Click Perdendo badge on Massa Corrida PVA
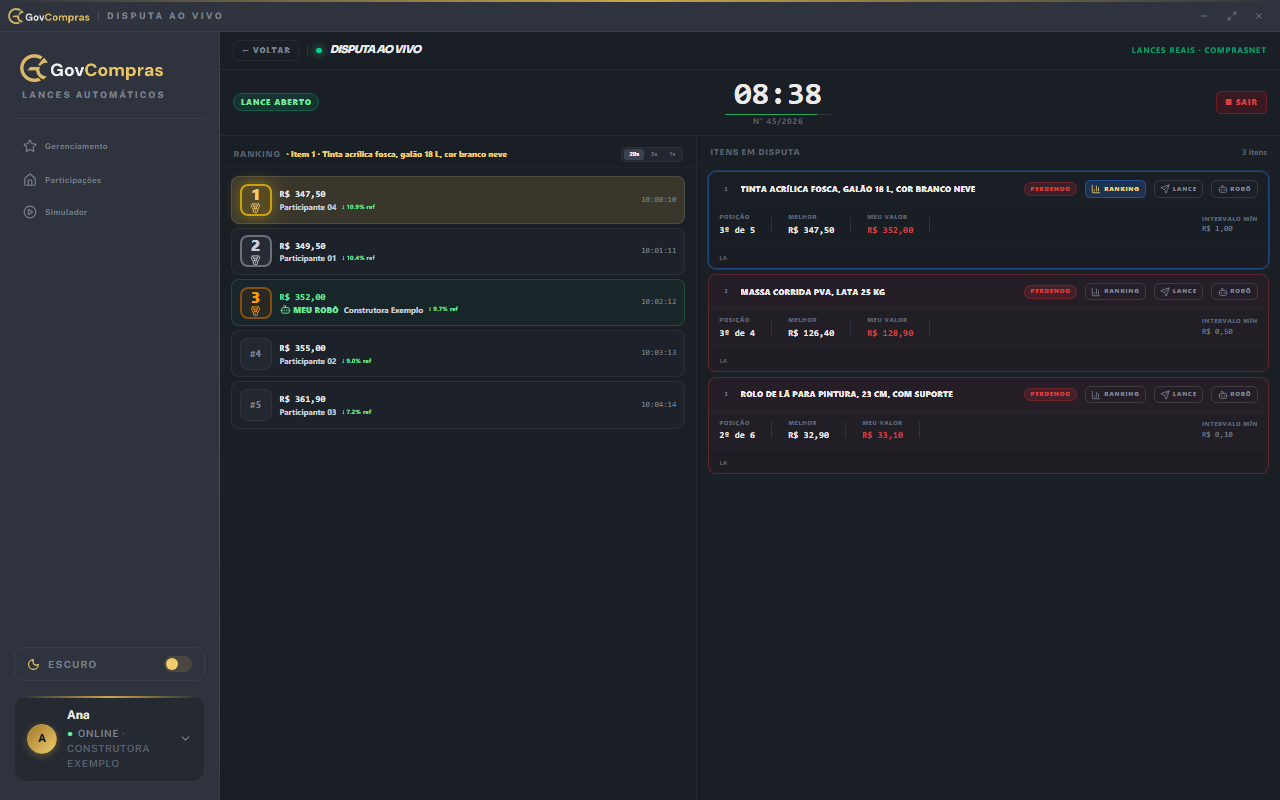The image size is (1280, 800). tap(1050, 292)
